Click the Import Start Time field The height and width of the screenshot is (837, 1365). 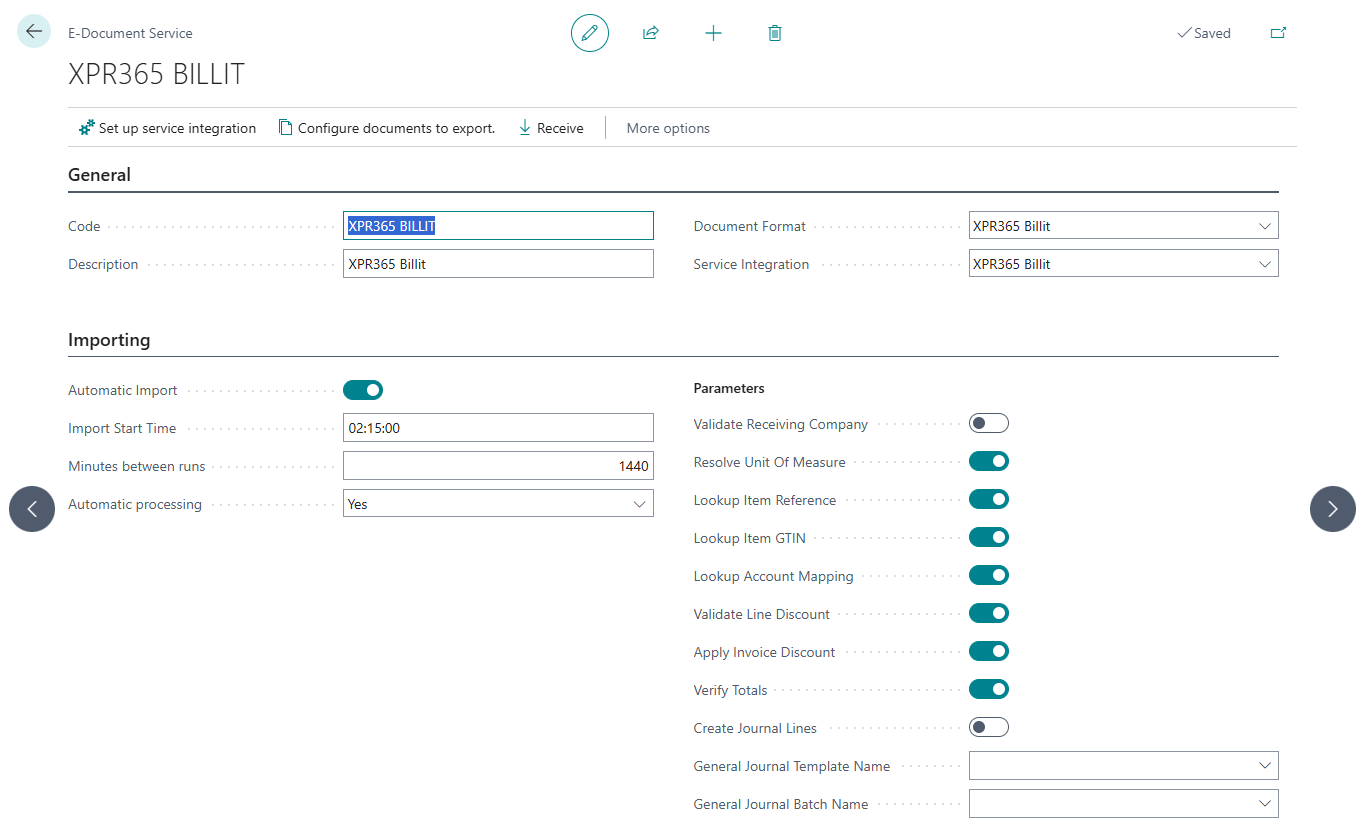(x=498, y=428)
